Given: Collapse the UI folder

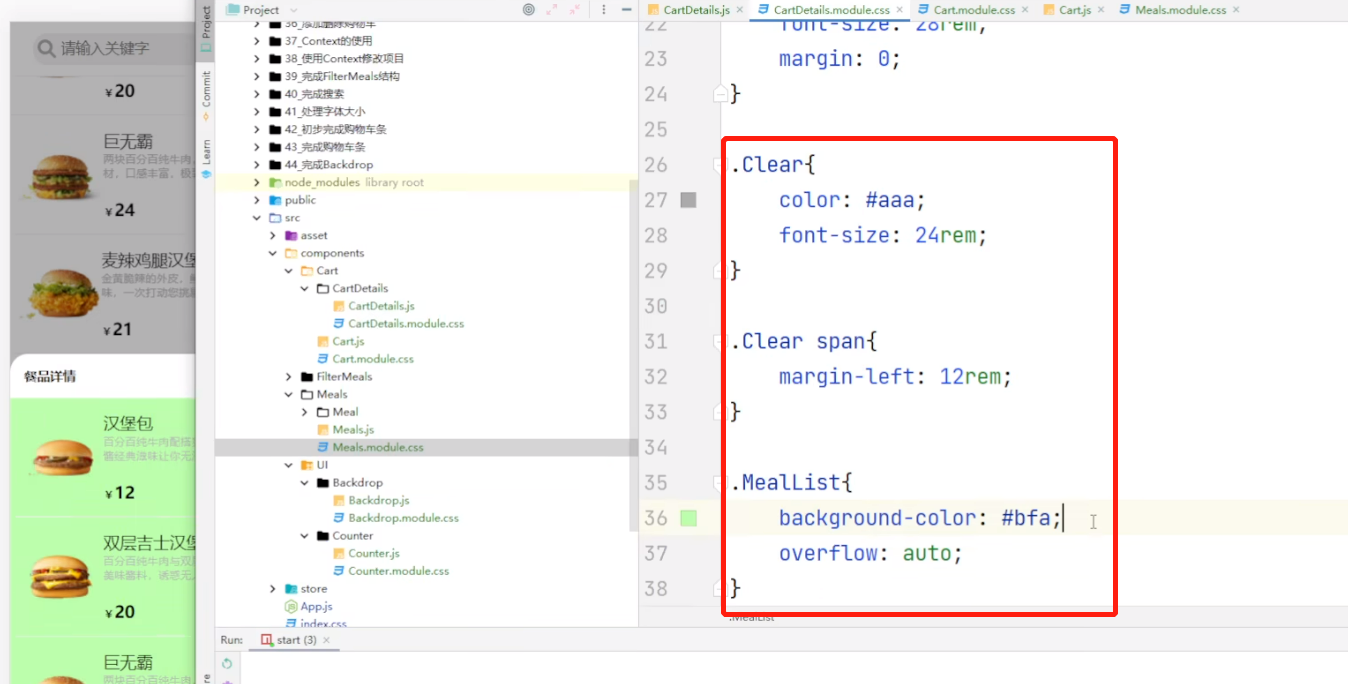Looking at the screenshot, I should [289, 465].
